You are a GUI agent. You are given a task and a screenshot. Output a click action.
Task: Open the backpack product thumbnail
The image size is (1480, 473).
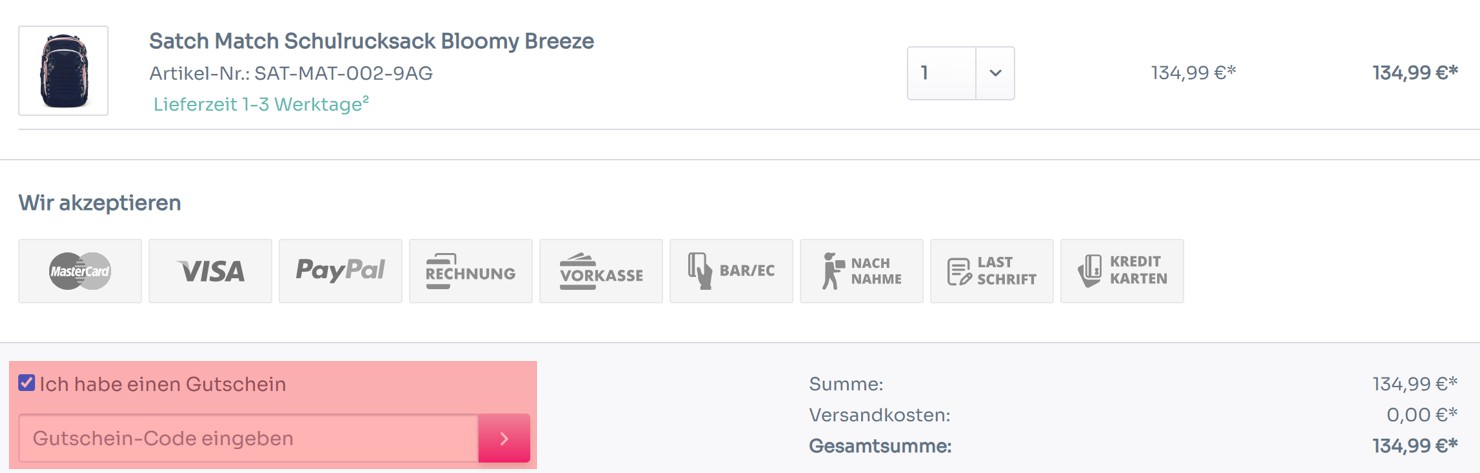[63, 71]
